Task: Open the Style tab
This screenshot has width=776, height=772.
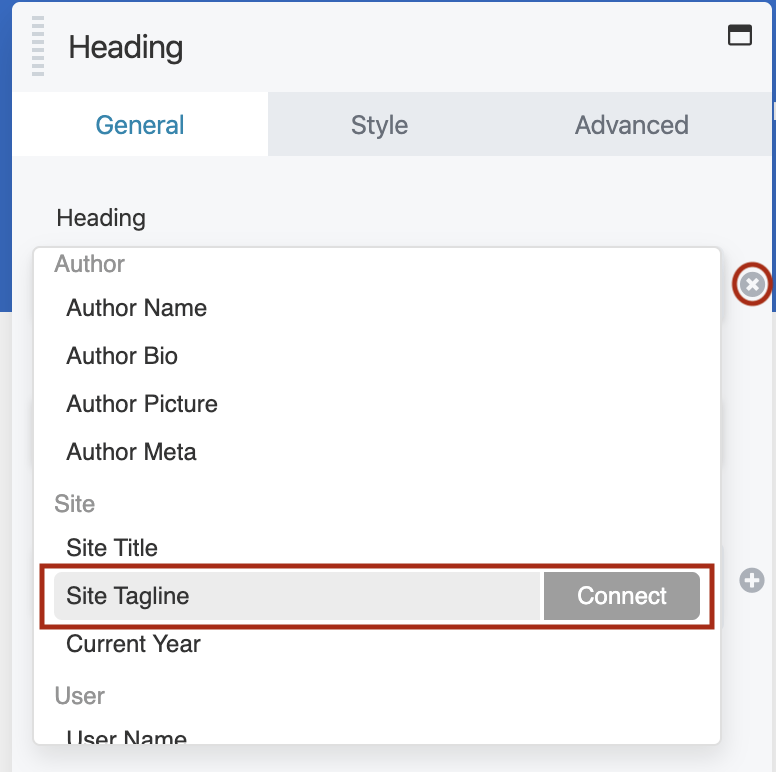Action: coord(379,125)
